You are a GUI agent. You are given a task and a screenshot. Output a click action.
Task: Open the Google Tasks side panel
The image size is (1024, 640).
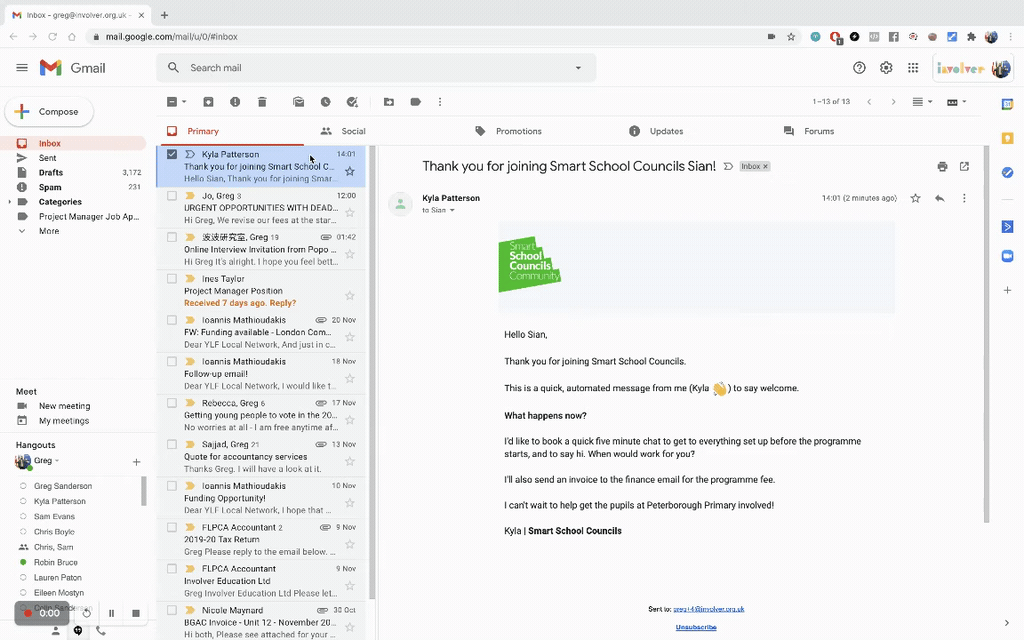pyautogui.click(x=1008, y=172)
